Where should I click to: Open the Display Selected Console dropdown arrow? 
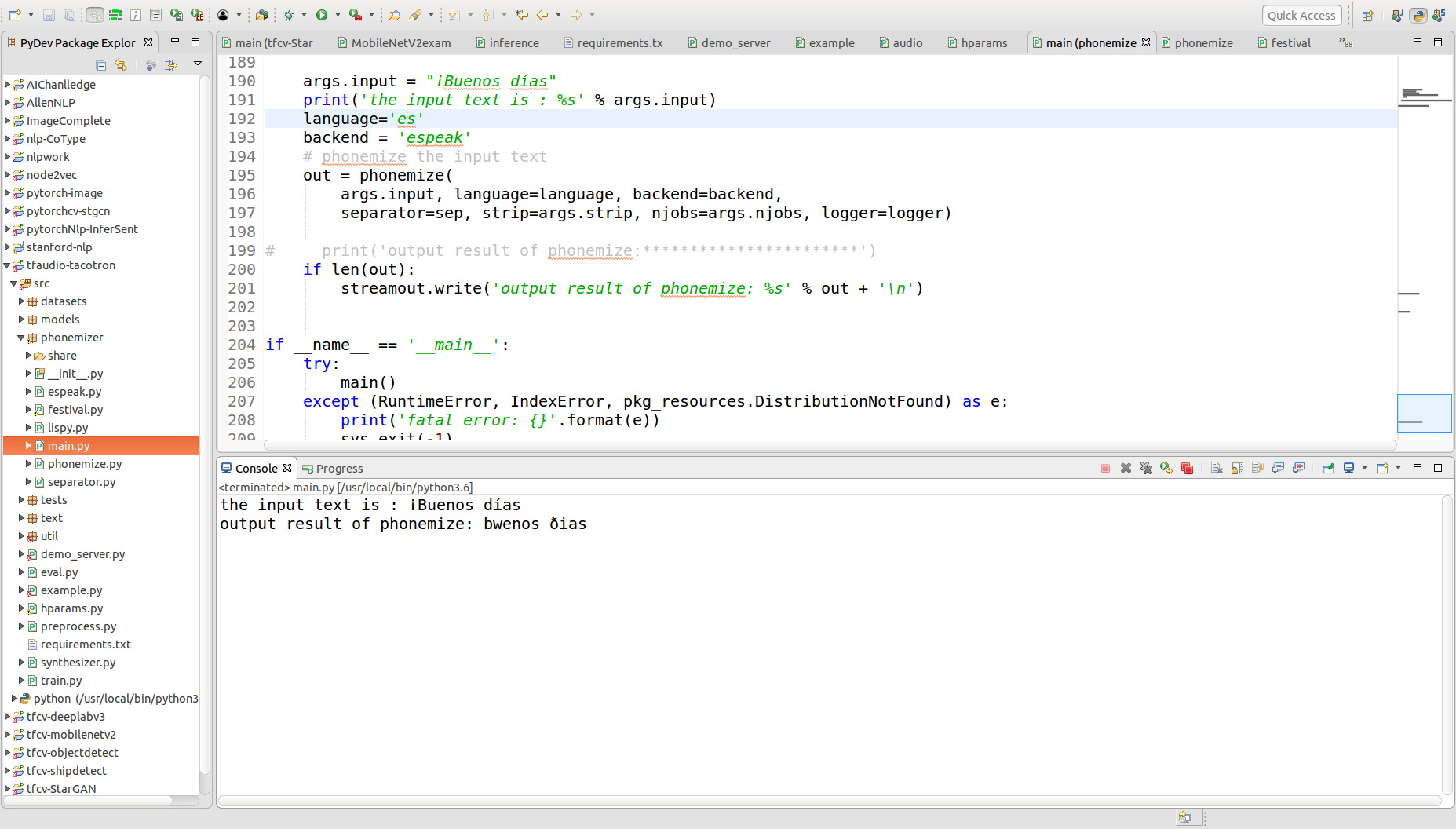click(x=1364, y=469)
